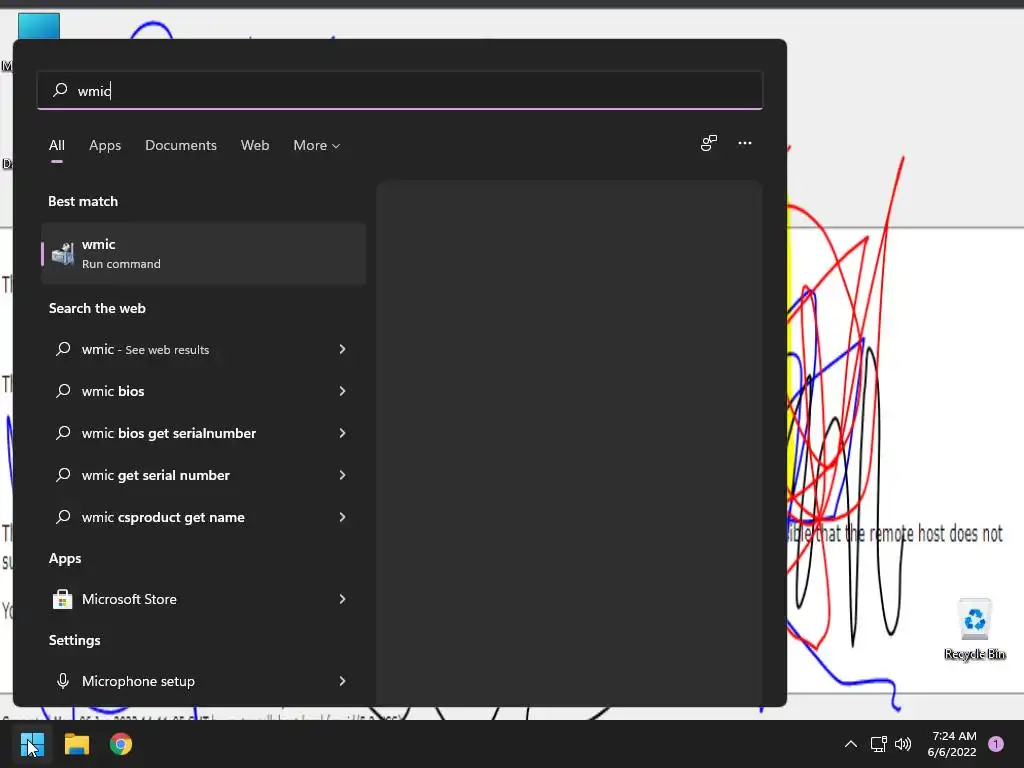The width and height of the screenshot is (1024, 768).
Task: Switch to the Apps filter tab
Action: point(105,145)
